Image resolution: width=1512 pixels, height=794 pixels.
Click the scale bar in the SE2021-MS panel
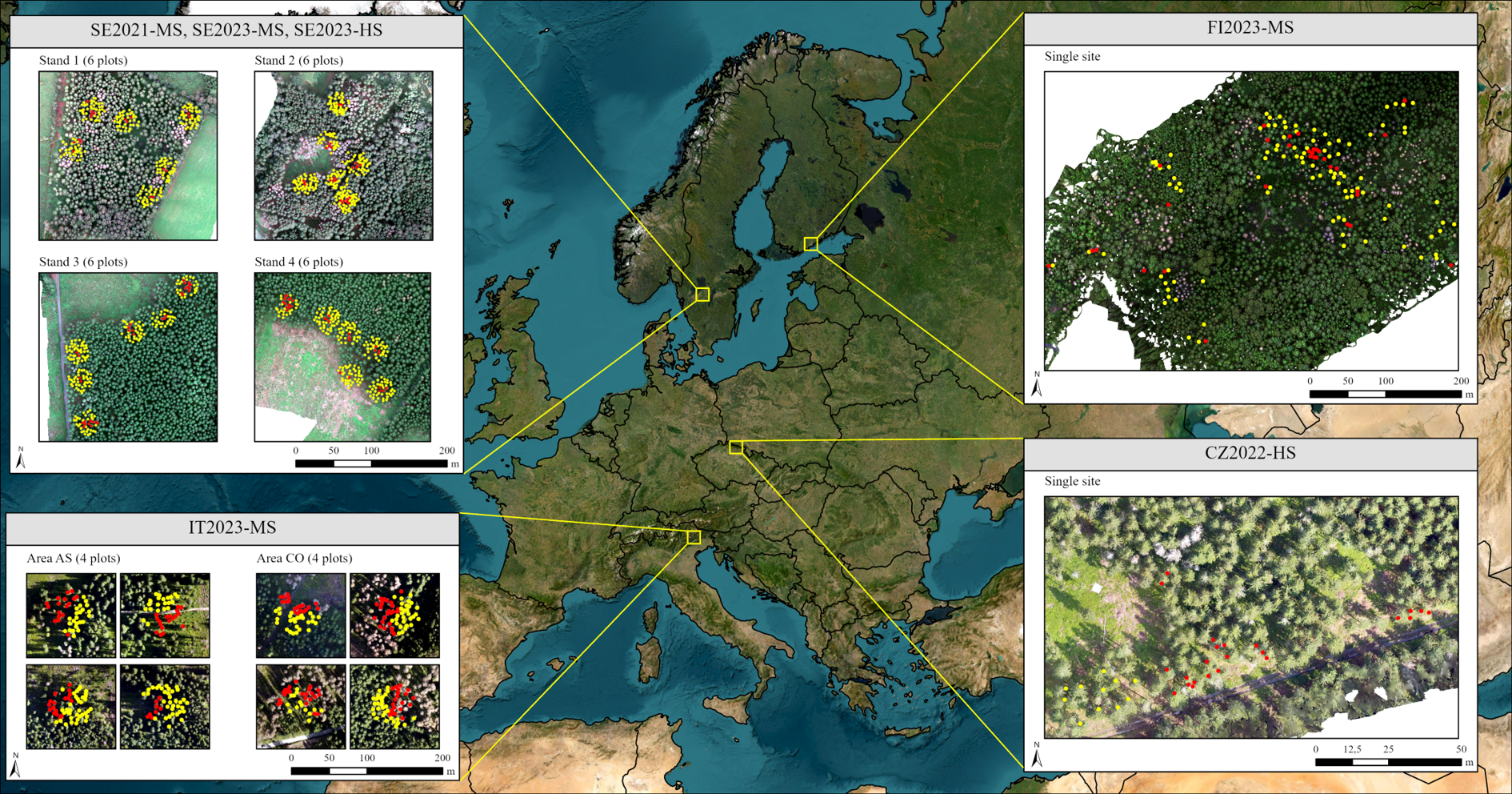point(371,463)
